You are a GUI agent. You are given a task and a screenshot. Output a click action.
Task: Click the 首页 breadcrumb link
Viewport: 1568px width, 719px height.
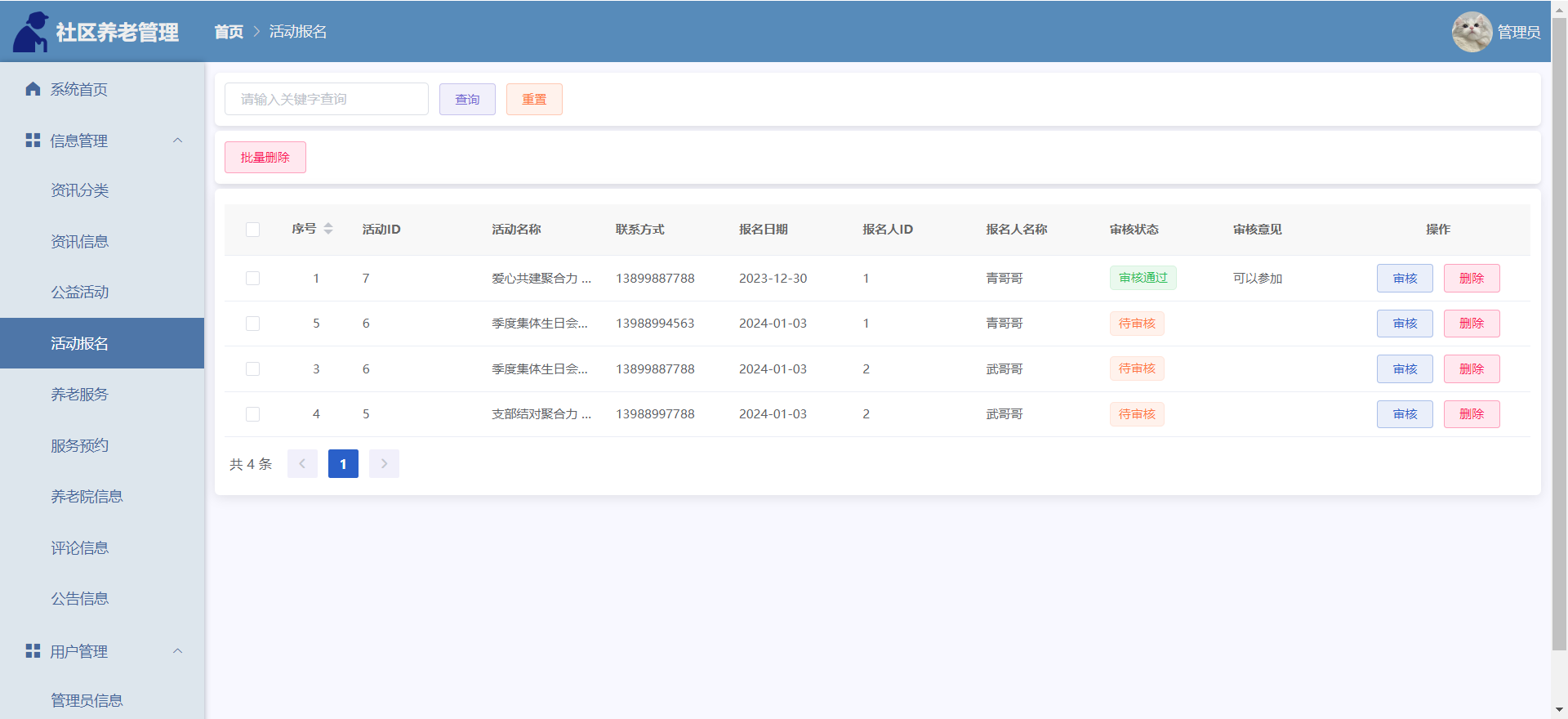coord(229,32)
